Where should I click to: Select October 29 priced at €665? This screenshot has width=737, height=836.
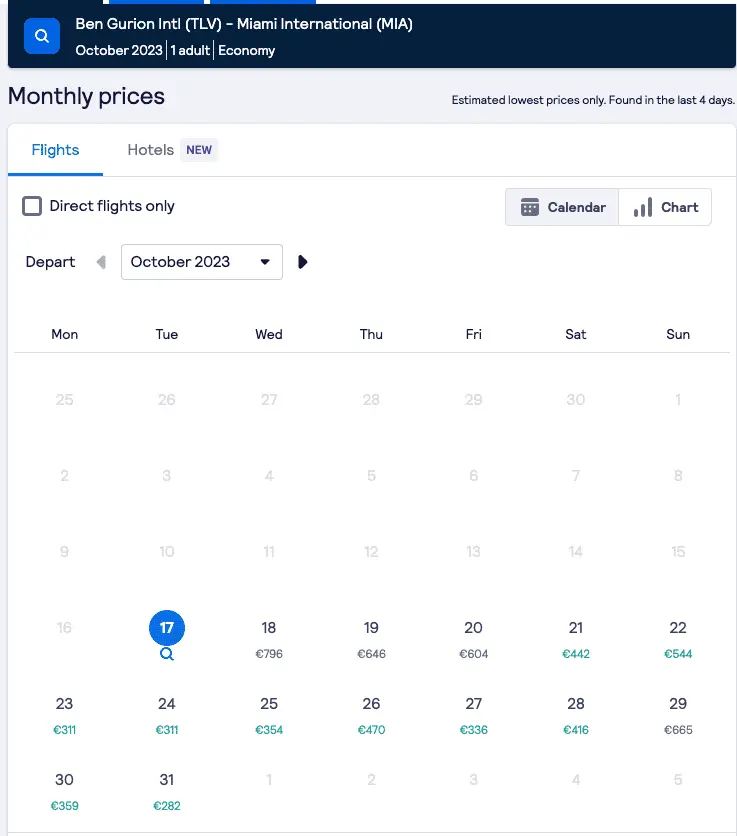[678, 714]
